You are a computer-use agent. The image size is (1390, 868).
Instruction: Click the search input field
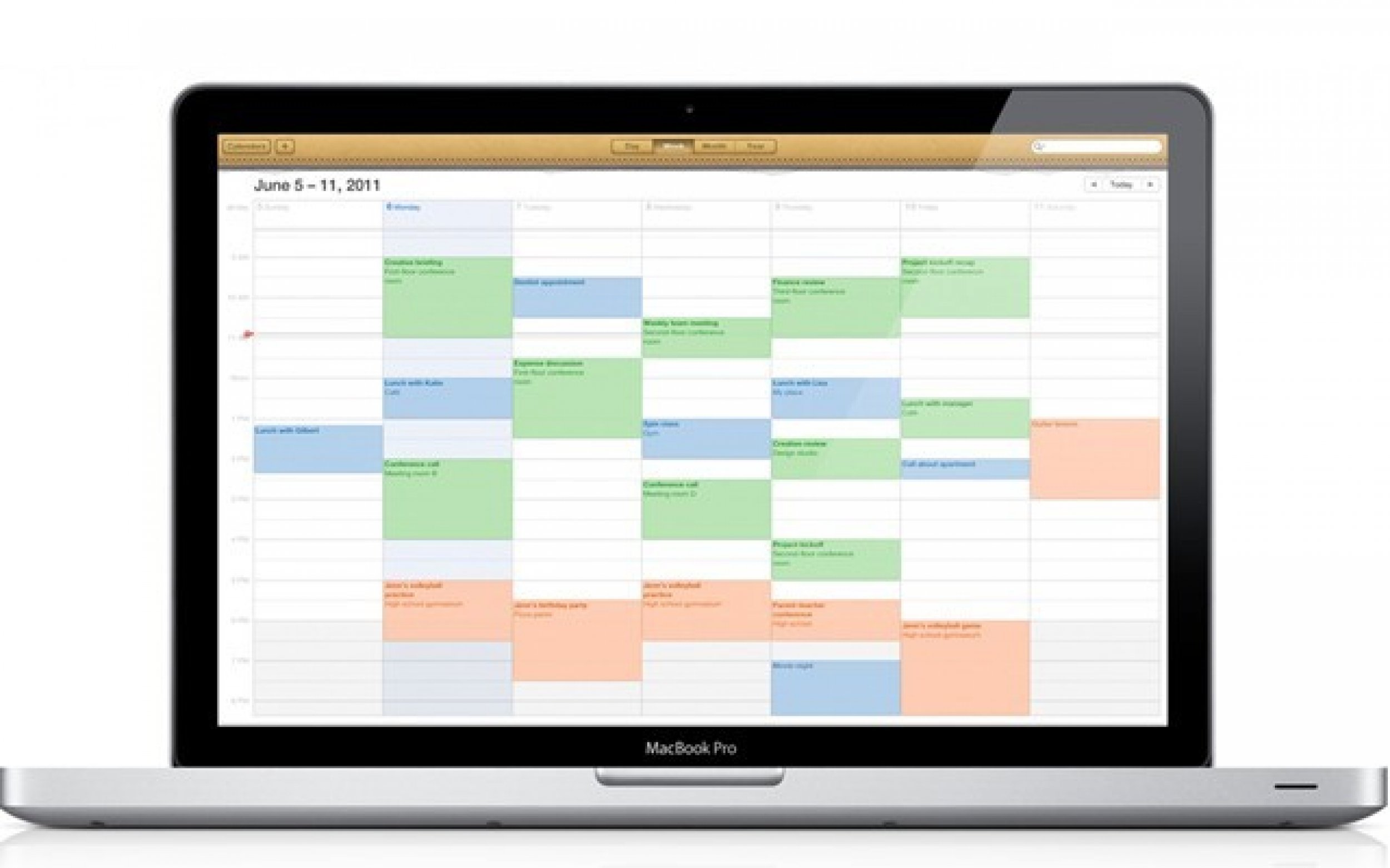click(x=1096, y=146)
